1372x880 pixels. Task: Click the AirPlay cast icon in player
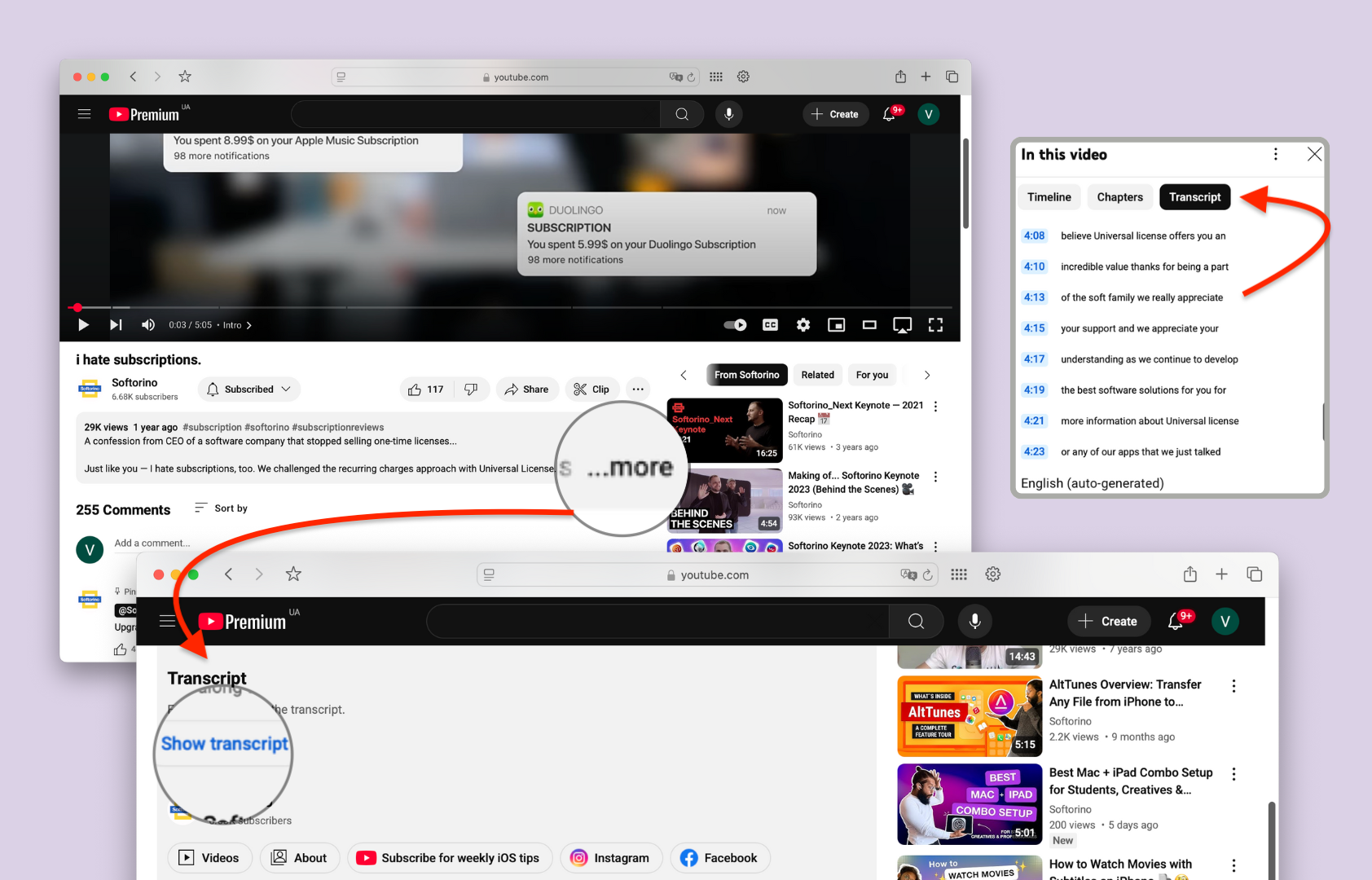click(903, 325)
